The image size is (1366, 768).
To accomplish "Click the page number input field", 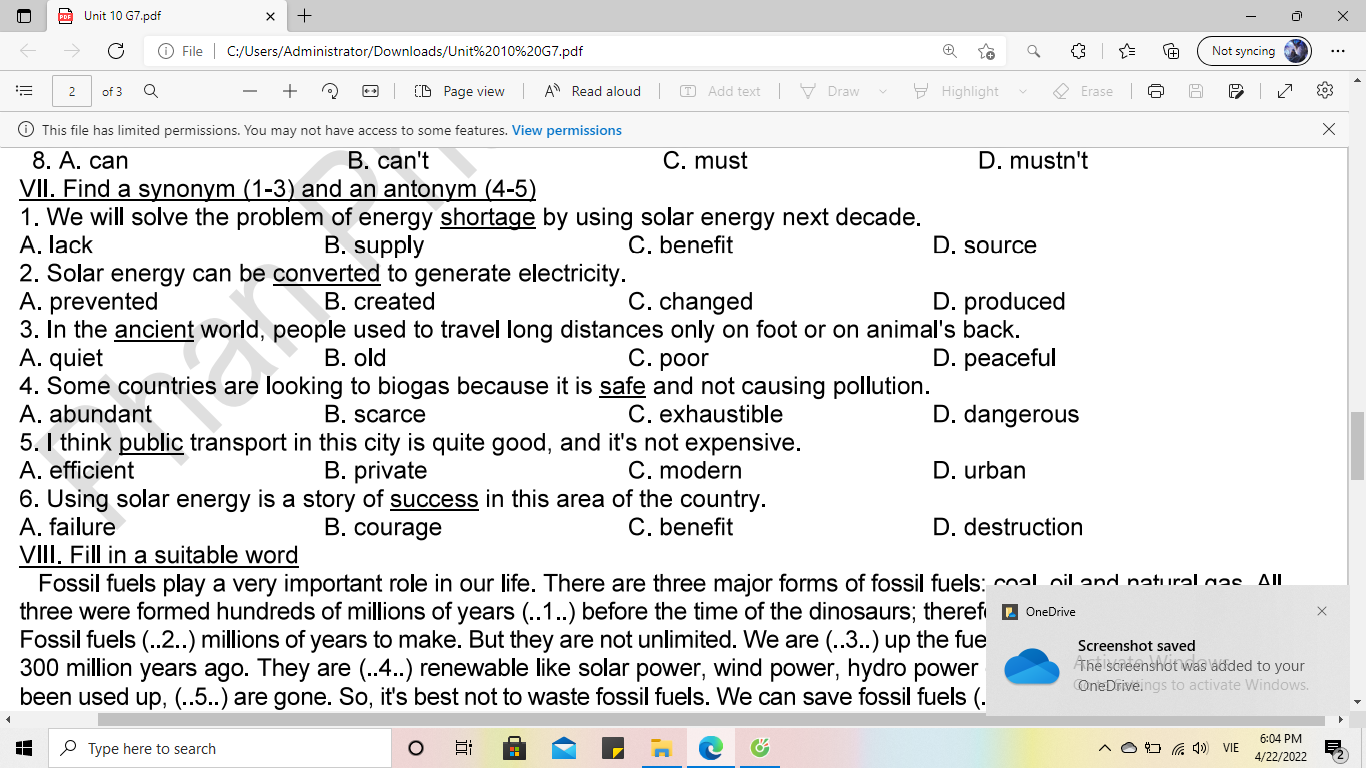I will (x=72, y=91).
